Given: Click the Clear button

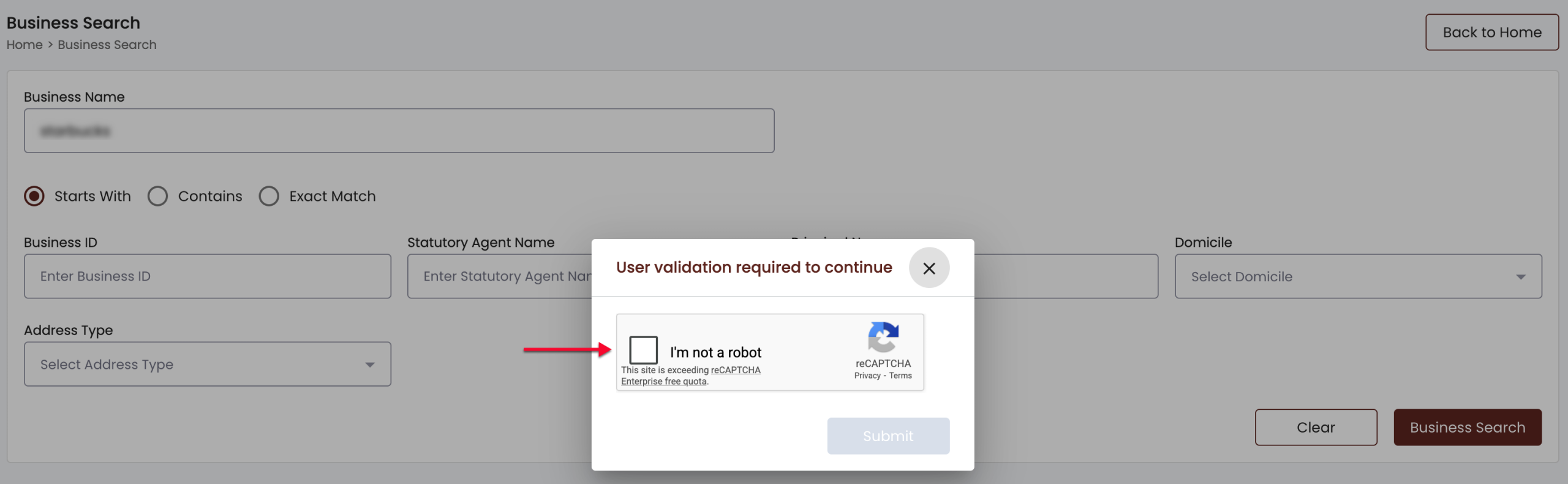Looking at the screenshot, I should pyautogui.click(x=1316, y=427).
